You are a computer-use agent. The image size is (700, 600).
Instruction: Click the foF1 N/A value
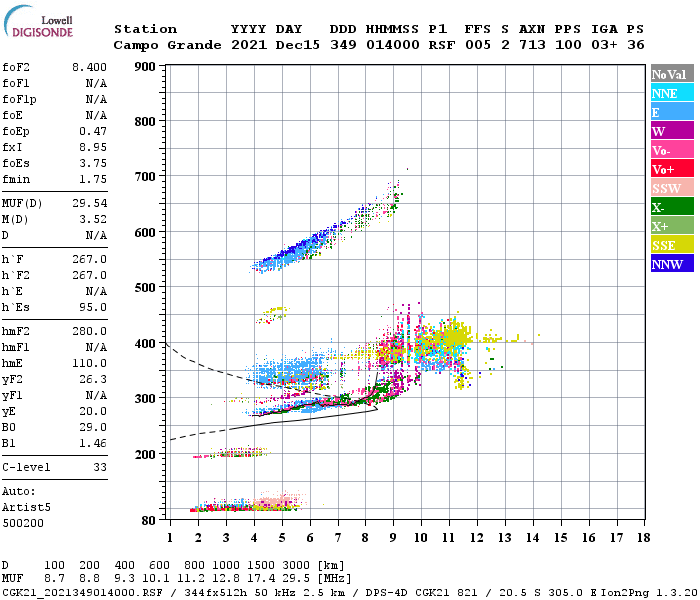point(96,83)
